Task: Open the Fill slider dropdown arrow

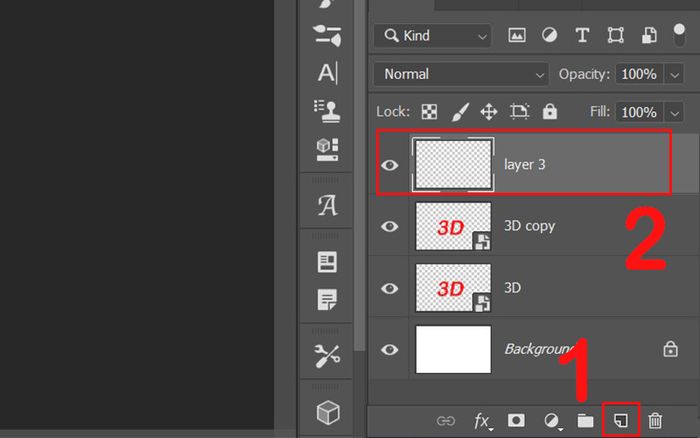Action: (x=675, y=113)
